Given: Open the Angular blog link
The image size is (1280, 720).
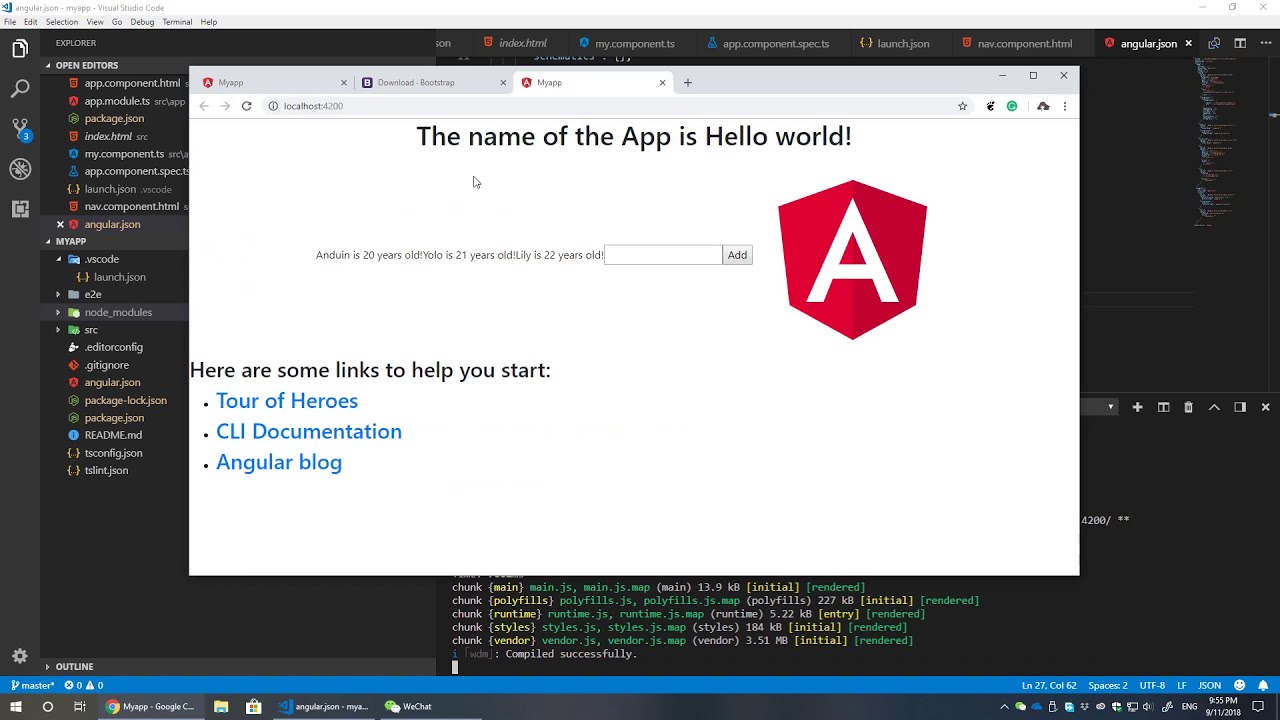Looking at the screenshot, I should click(279, 462).
